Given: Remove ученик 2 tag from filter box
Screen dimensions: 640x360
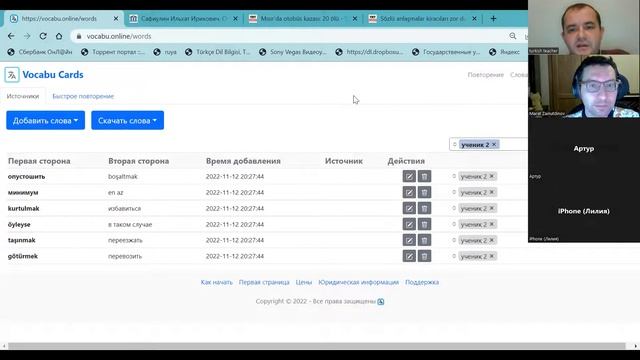Looking at the screenshot, I should pos(494,144).
